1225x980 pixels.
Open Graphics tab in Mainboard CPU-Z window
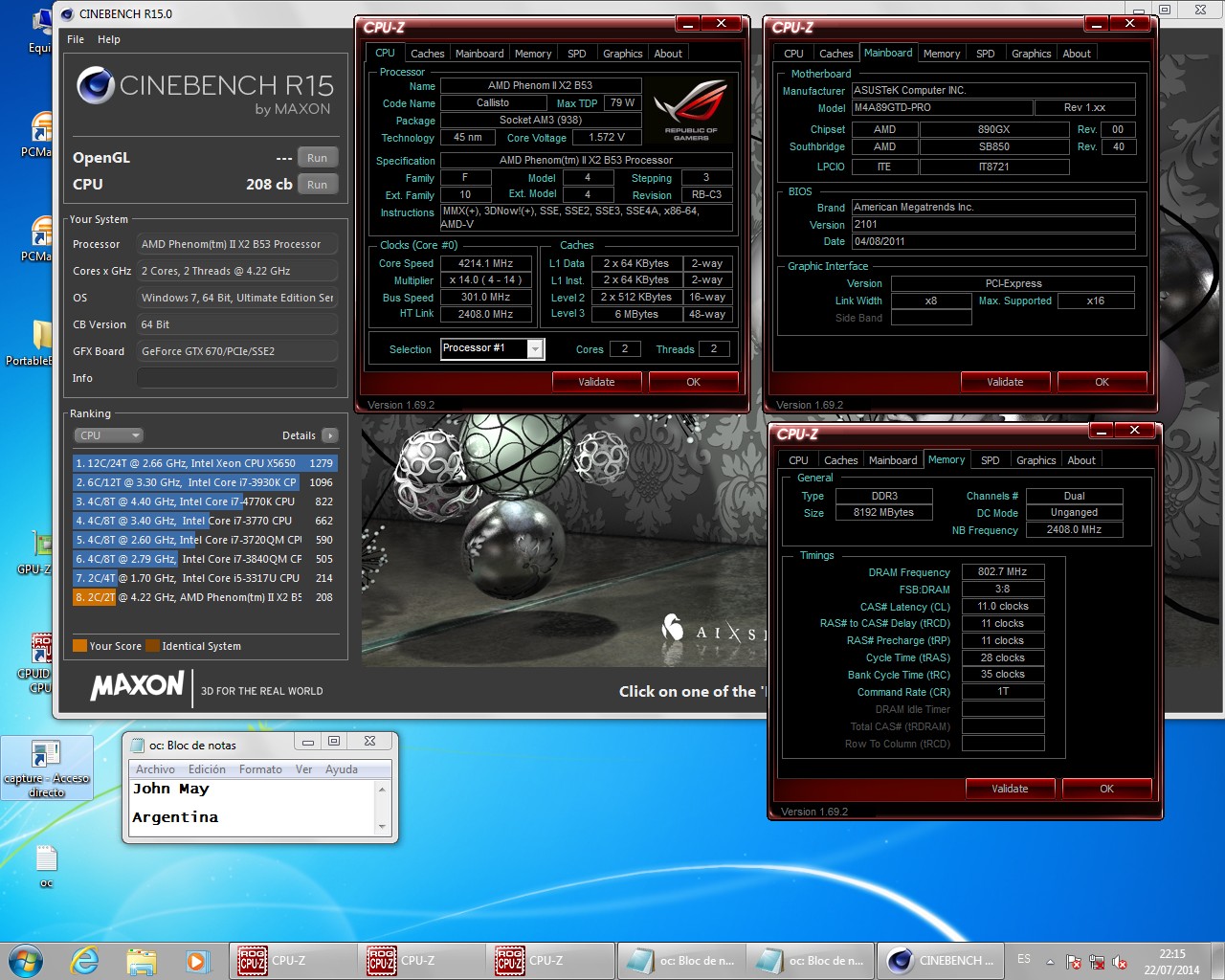pos(1031,54)
